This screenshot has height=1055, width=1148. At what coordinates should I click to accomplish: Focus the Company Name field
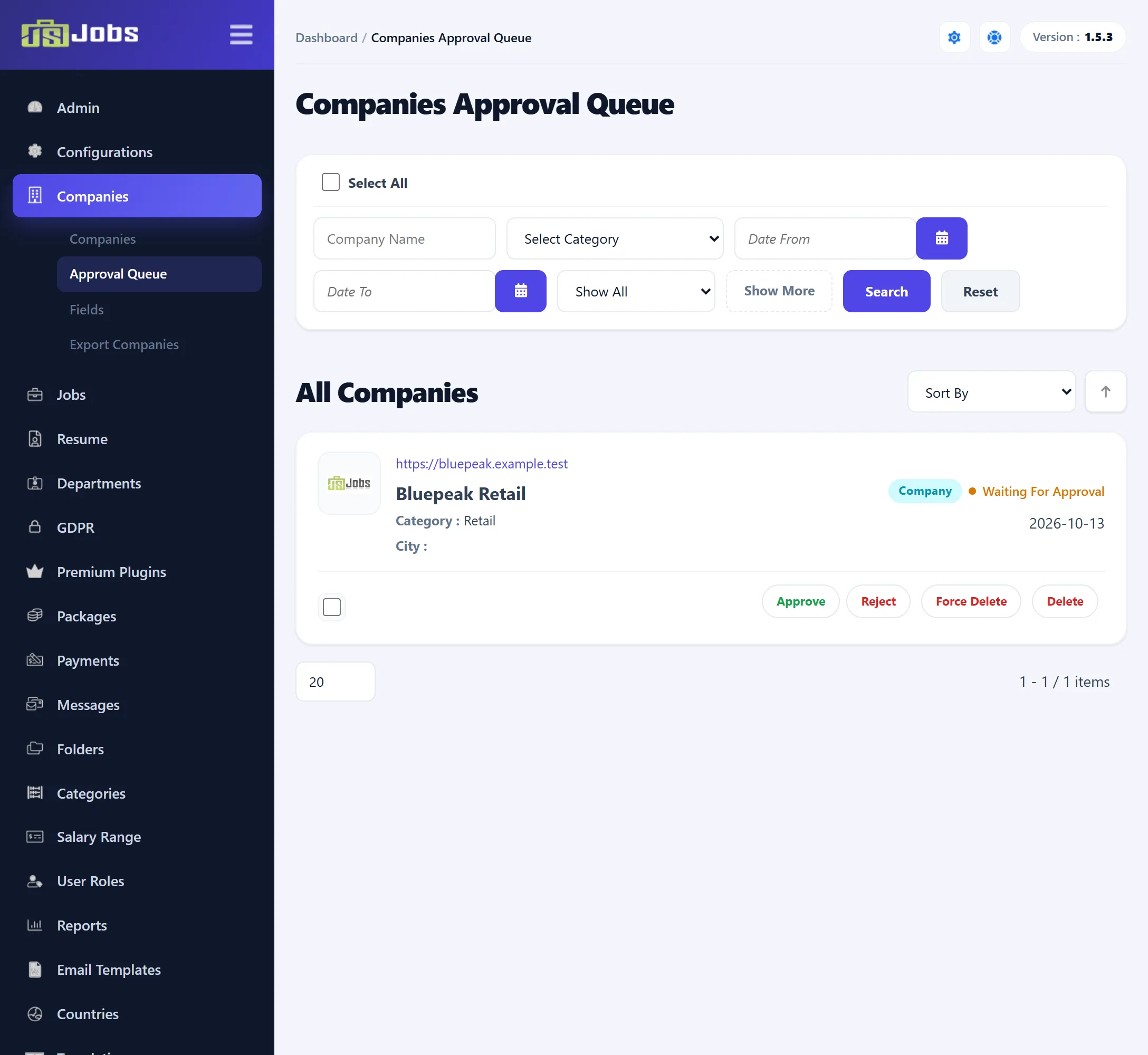[x=404, y=238]
